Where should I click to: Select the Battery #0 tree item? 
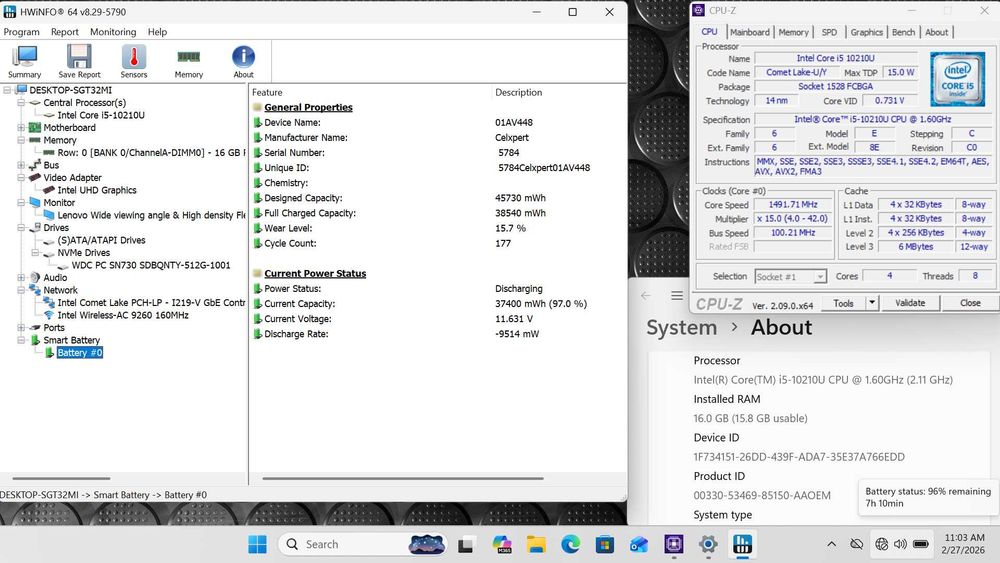80,353
